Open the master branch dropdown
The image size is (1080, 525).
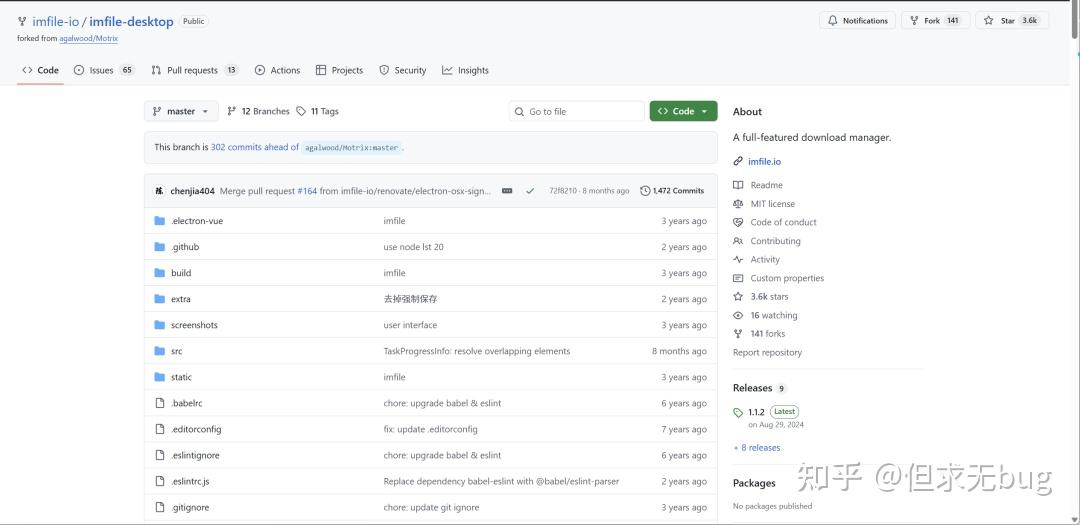click(x=181, y=111)
